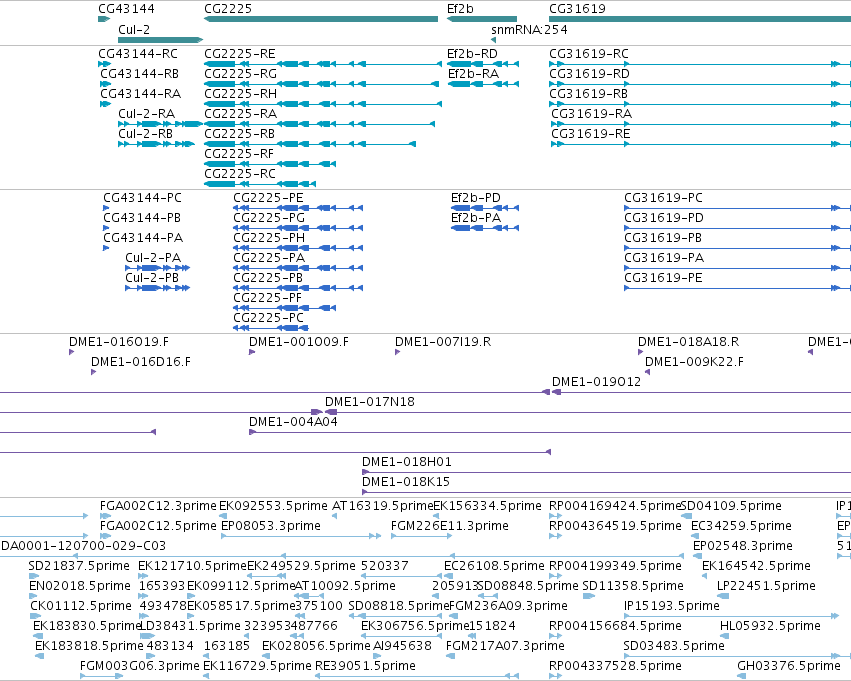Select protein CG2225-PH
The height and width of the screenshot is (681, 851).
click(269, 238)
